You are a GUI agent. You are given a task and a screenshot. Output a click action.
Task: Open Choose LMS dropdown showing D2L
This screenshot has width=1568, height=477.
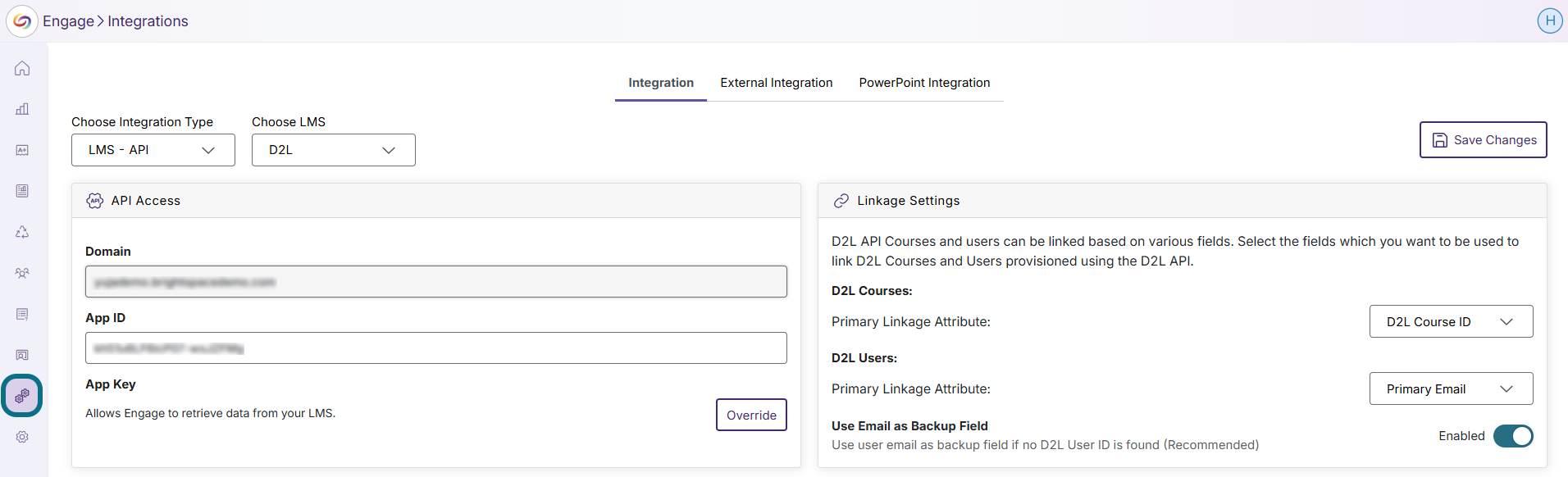click(334, 150)
